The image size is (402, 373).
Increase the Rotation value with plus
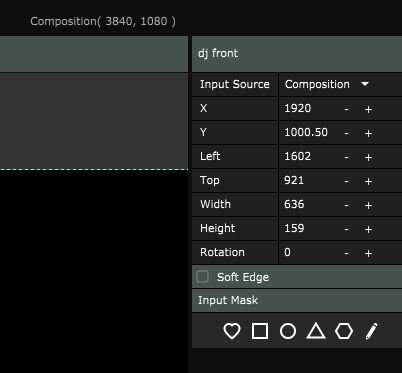click(x=368, y=253)
